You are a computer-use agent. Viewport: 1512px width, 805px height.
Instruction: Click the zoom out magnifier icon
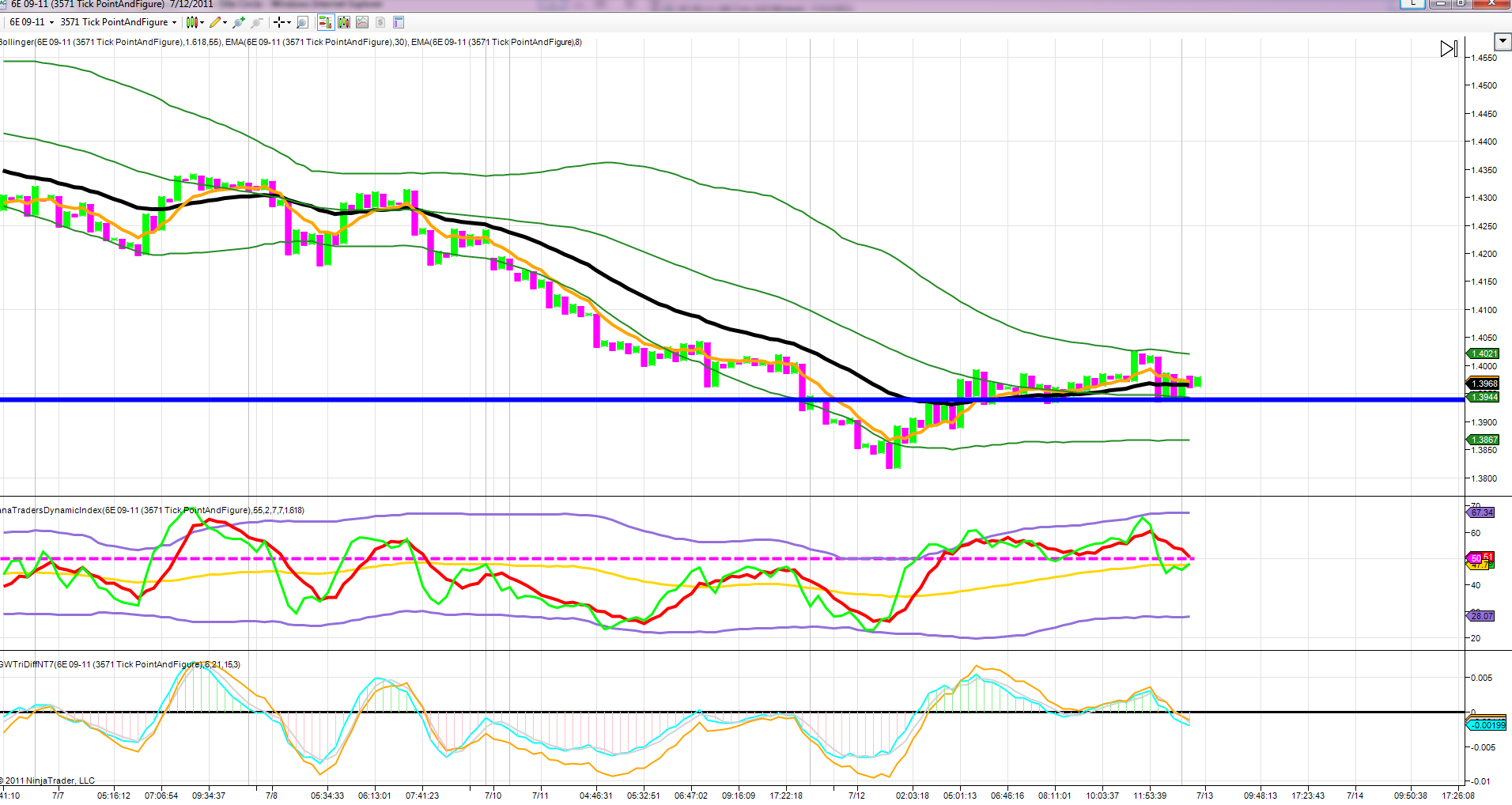click(256, 22)
